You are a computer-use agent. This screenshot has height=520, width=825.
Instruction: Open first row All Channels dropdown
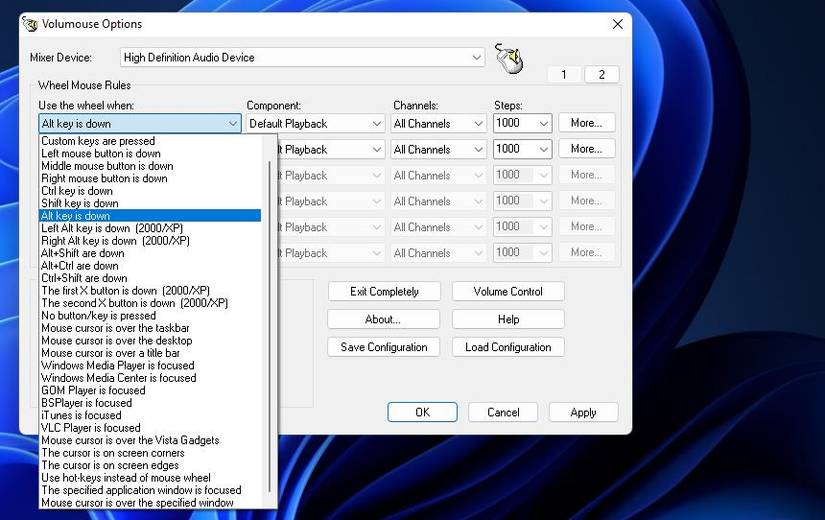click(x=438, y=124)
